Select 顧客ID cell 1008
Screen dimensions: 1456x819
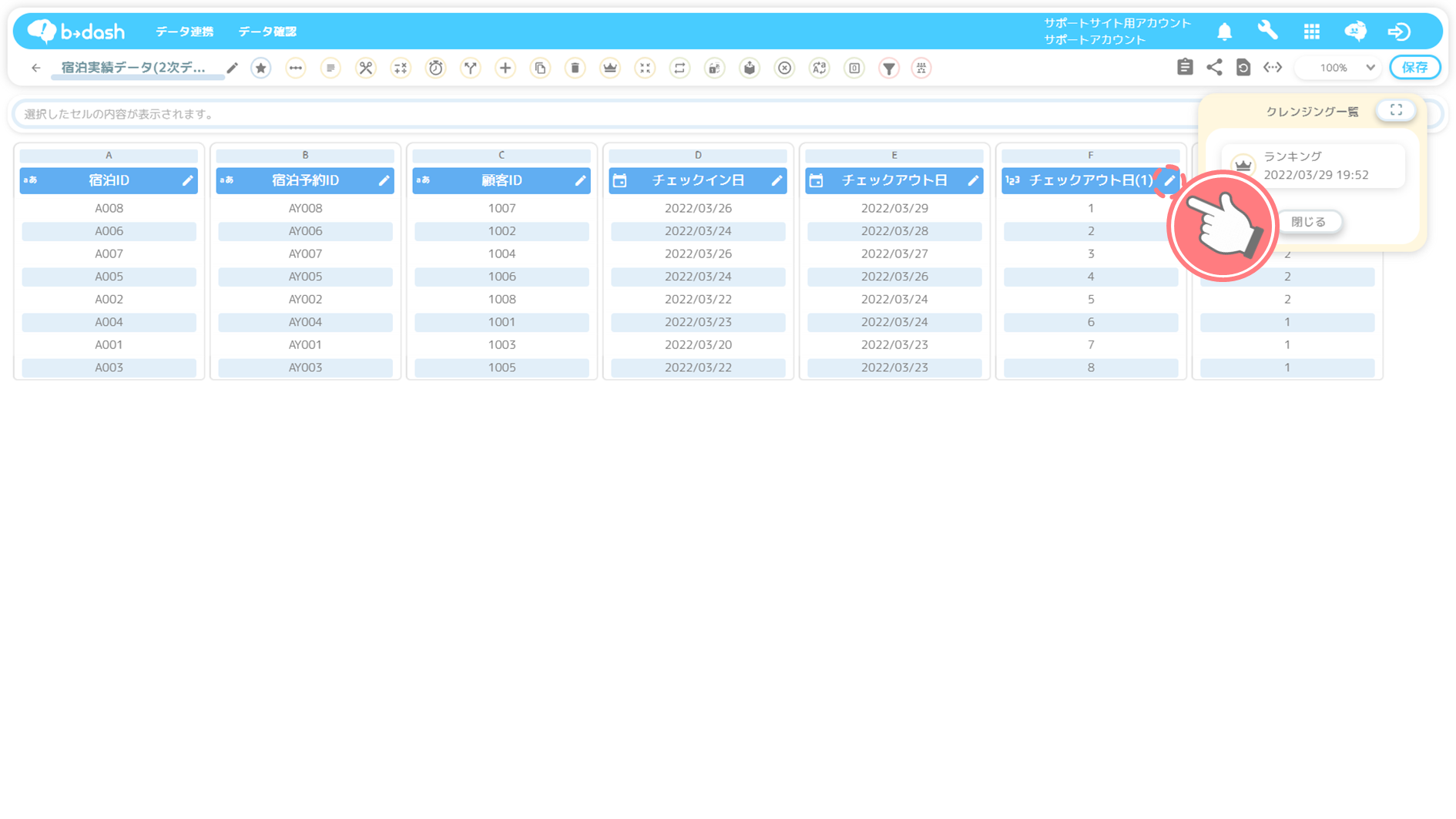click(x=502, y=299)
